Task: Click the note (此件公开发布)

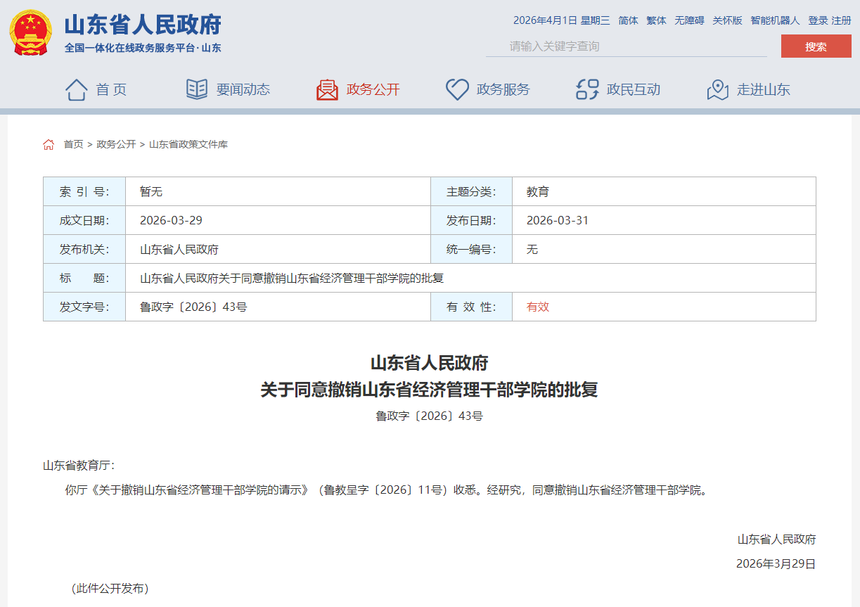Action: (110, 588)
